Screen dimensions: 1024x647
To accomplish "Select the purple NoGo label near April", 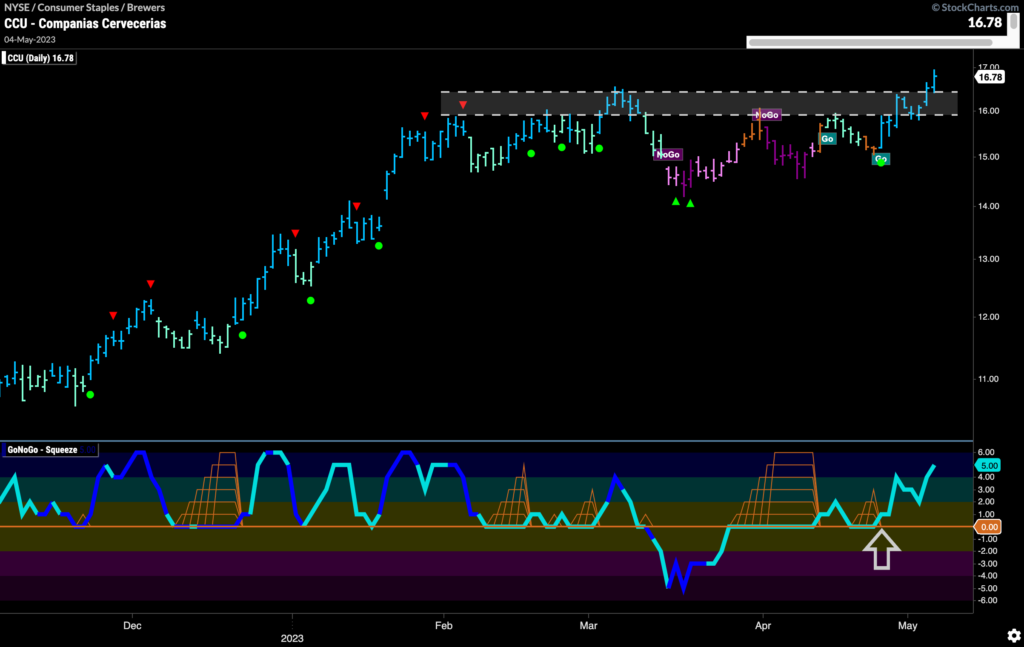I will pyautogui.click(x=766, y=115).
